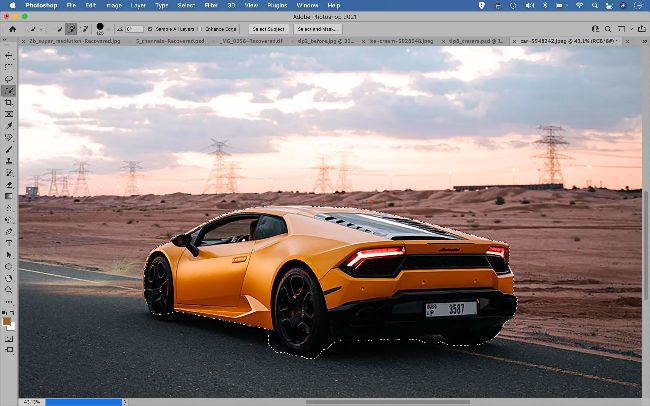650x406 pixels.
Task: Click the Home icon in options bar
Action: [x=12, y=29]
